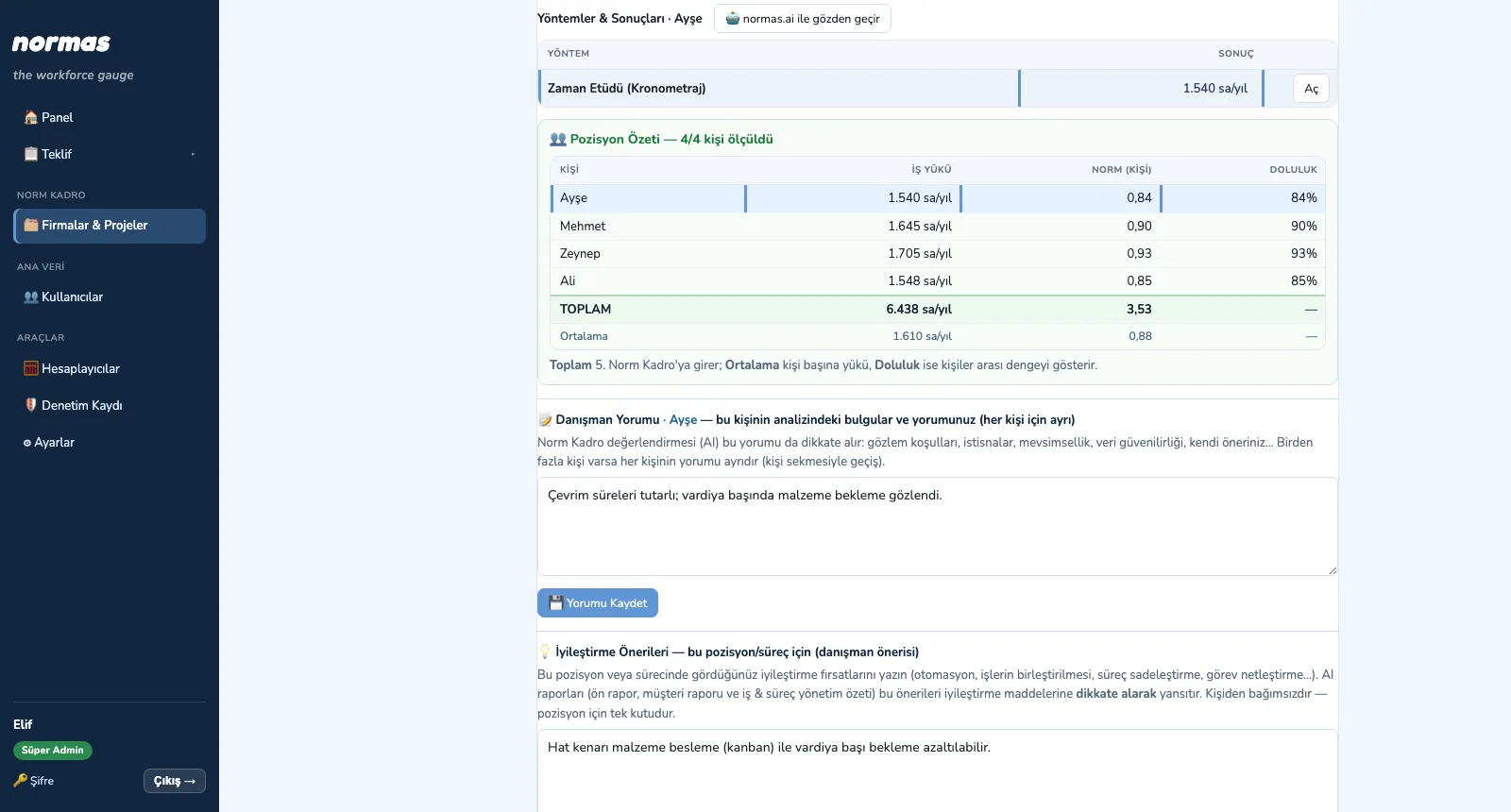
Task: Click the Teklif clipboard icon
Action: point(31,154)
